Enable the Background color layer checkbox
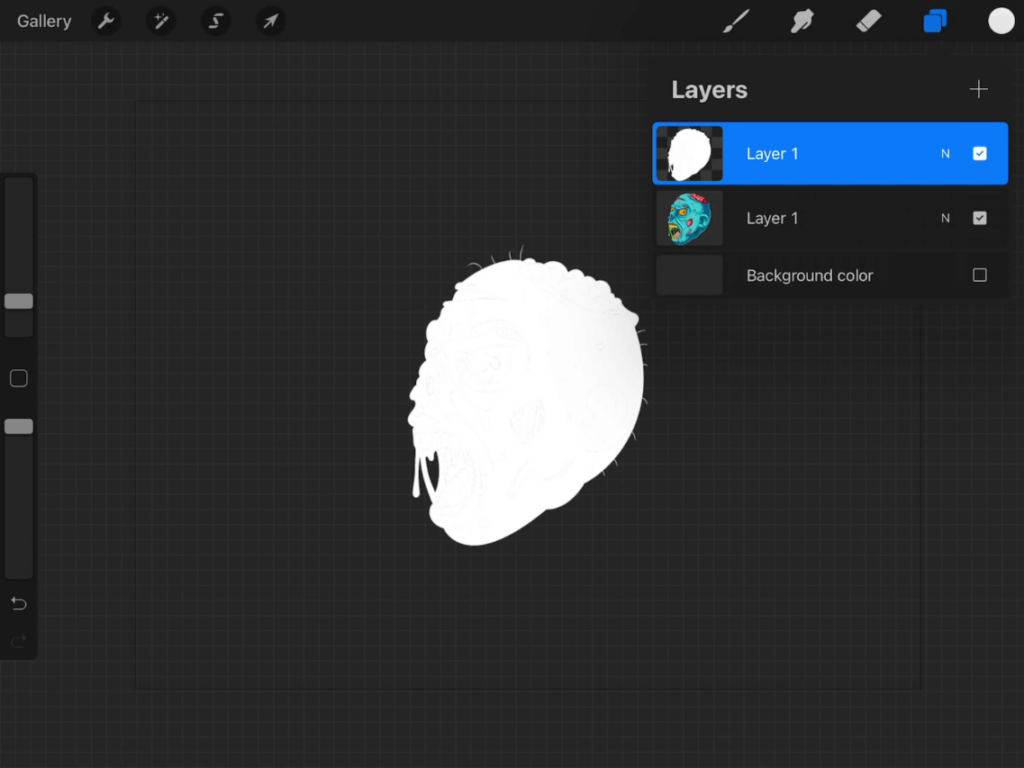1024x768 pixels. click(x=979, y=275)
